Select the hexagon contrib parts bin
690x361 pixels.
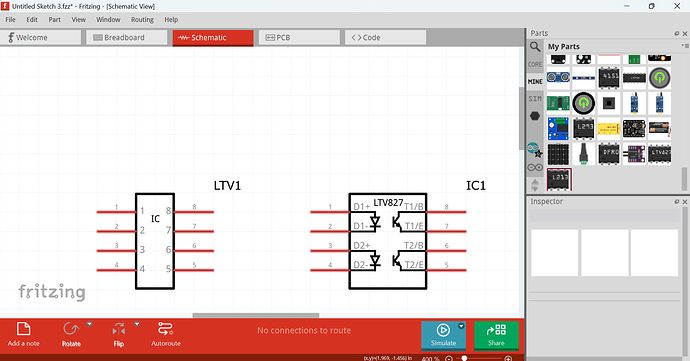point(535,116)
